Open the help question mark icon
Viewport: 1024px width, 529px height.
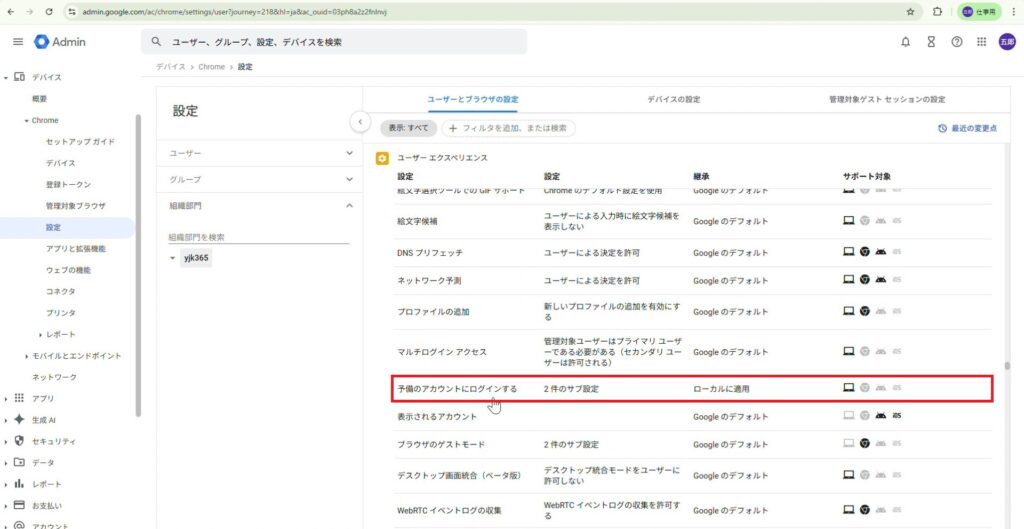[957, 41]
